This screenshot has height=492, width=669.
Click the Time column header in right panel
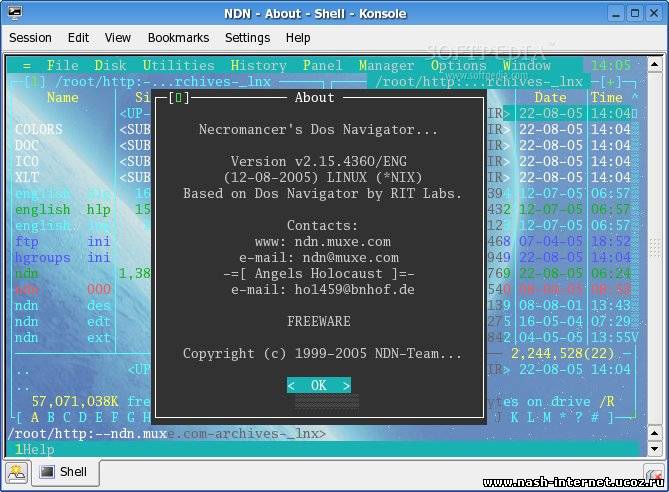tap(606, 98)
